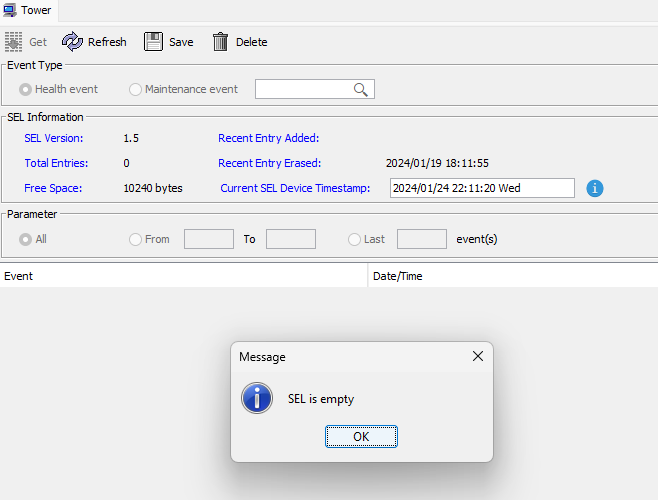The image size is (658, 500).
Task: Open the Tower tab
Action: [29, 10]
